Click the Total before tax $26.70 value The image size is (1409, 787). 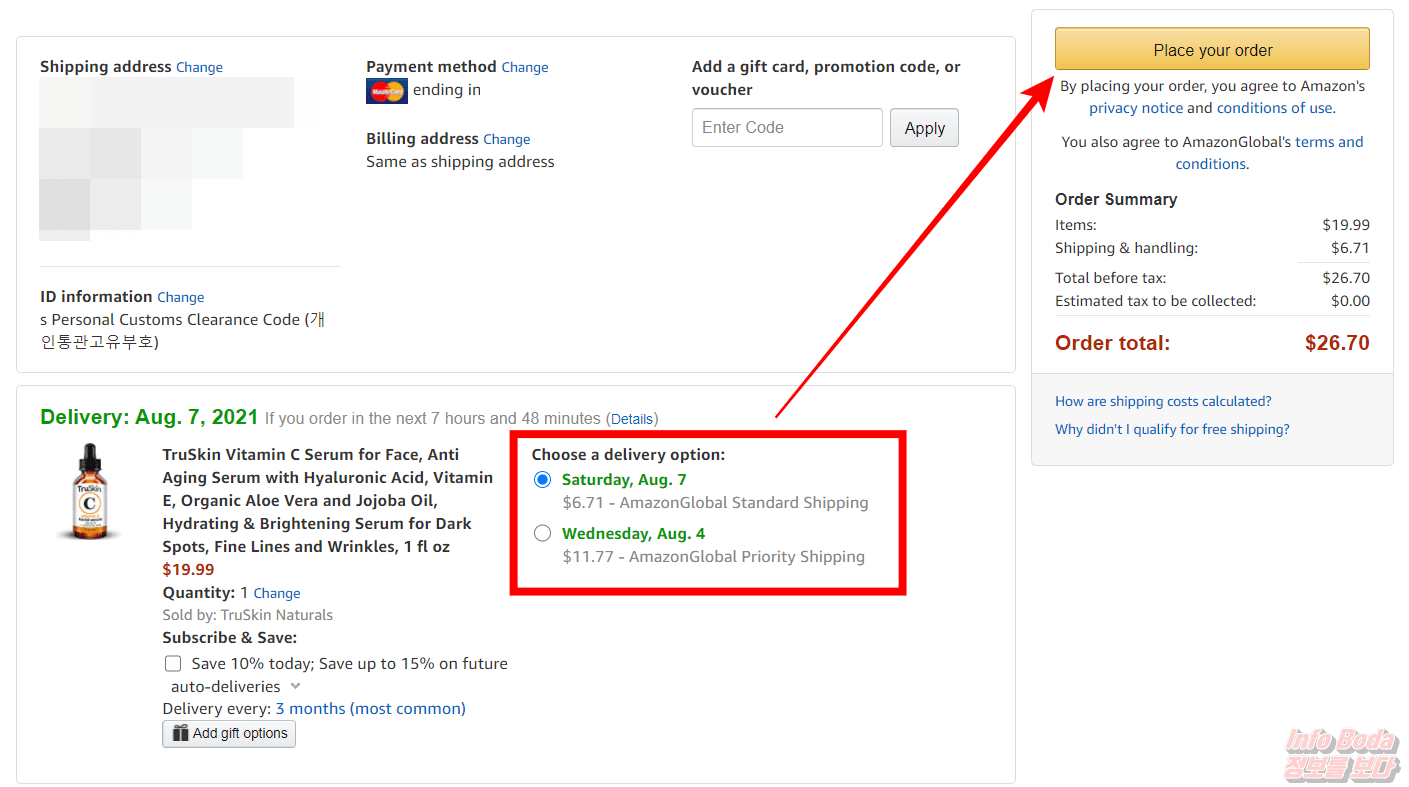pos(1346,278)
